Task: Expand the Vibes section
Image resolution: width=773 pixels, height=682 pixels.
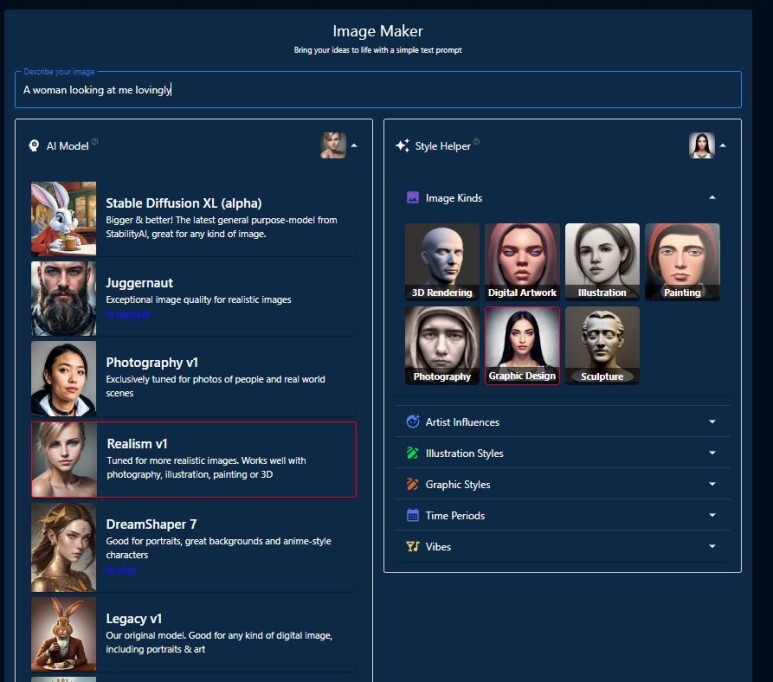Action: [x=712, y=546]
